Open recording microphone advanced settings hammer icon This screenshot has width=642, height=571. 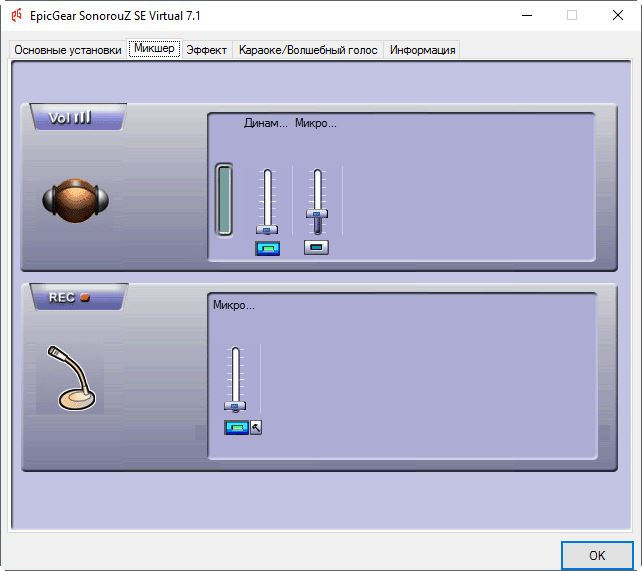(x=256, y=428)
